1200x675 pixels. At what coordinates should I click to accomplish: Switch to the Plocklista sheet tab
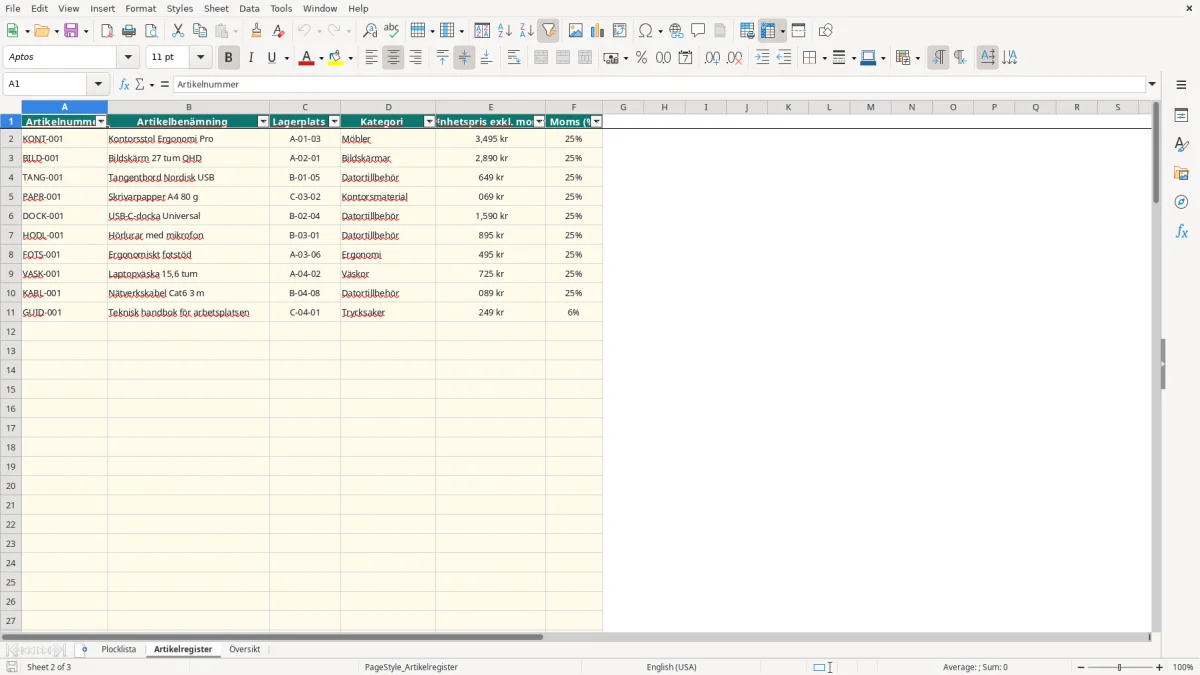tap(119, 650)
